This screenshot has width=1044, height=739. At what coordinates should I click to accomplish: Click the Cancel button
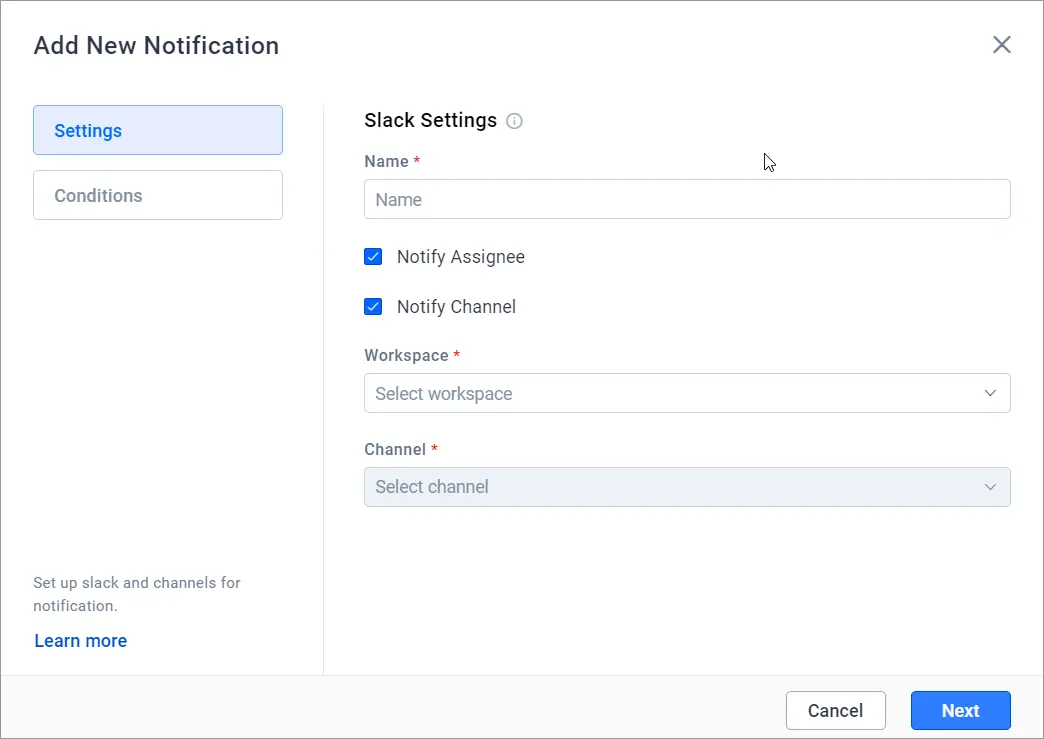click(x=836, y=711)
